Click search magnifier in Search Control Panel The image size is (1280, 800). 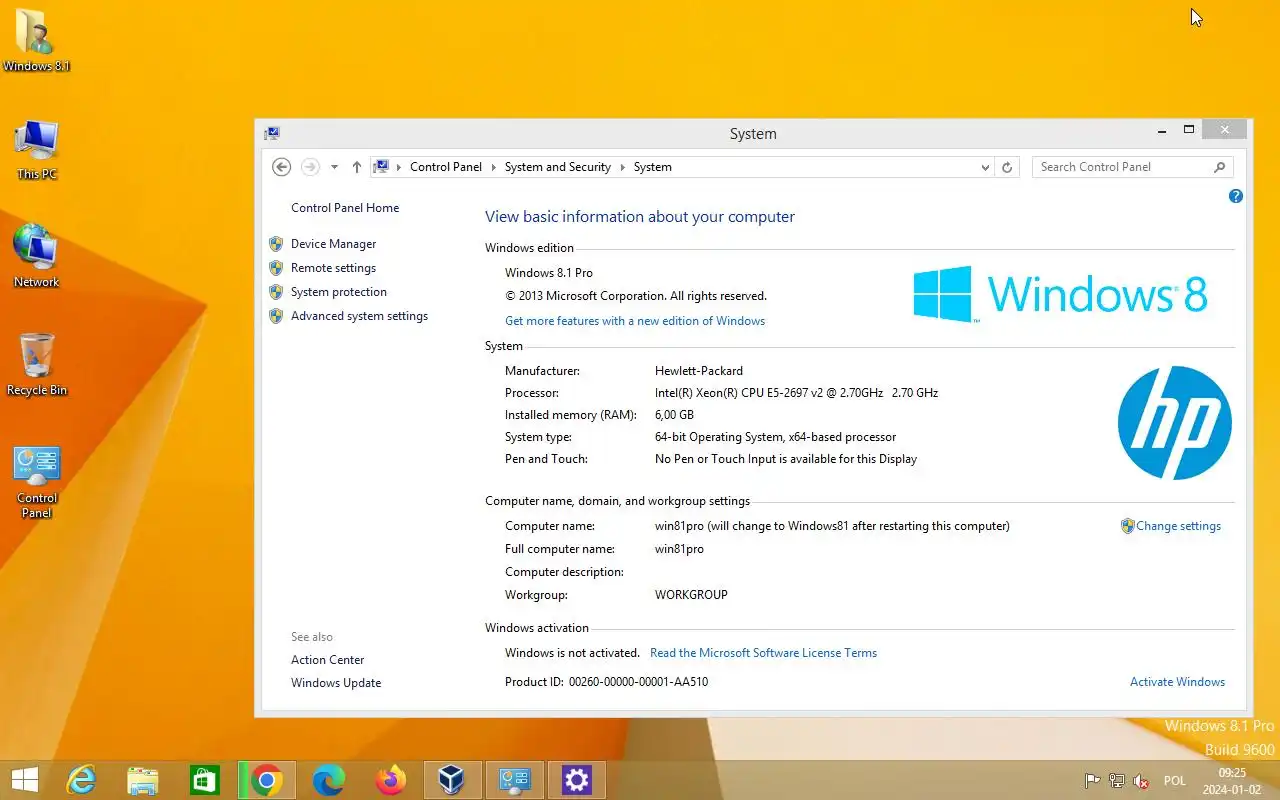tap(1220, 167)
